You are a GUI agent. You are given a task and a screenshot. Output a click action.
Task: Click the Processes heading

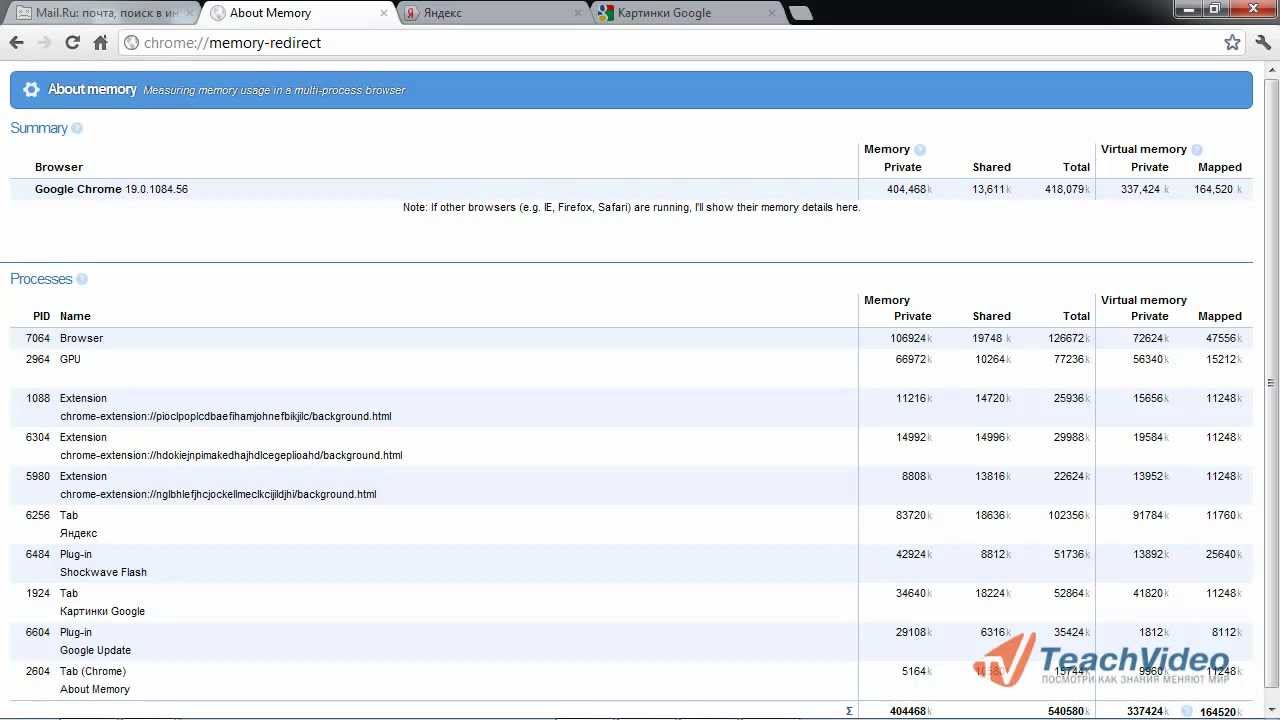[41, 279]
